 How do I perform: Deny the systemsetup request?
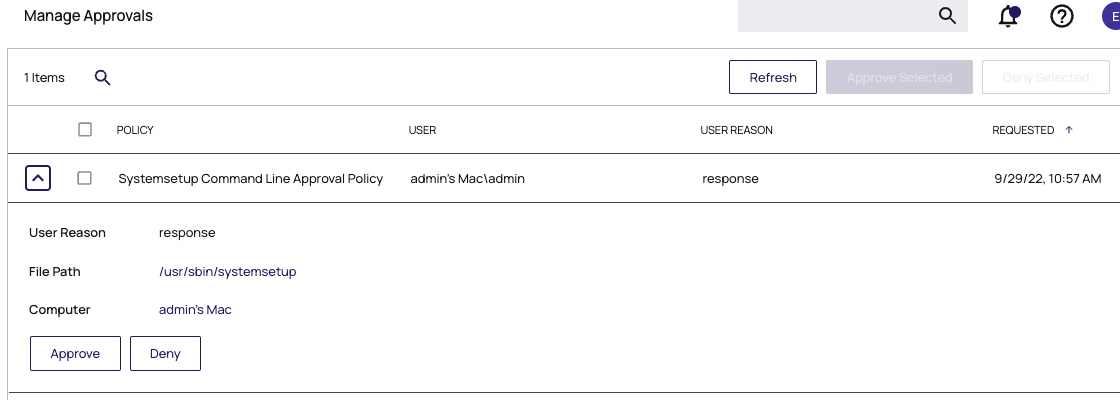165,354
